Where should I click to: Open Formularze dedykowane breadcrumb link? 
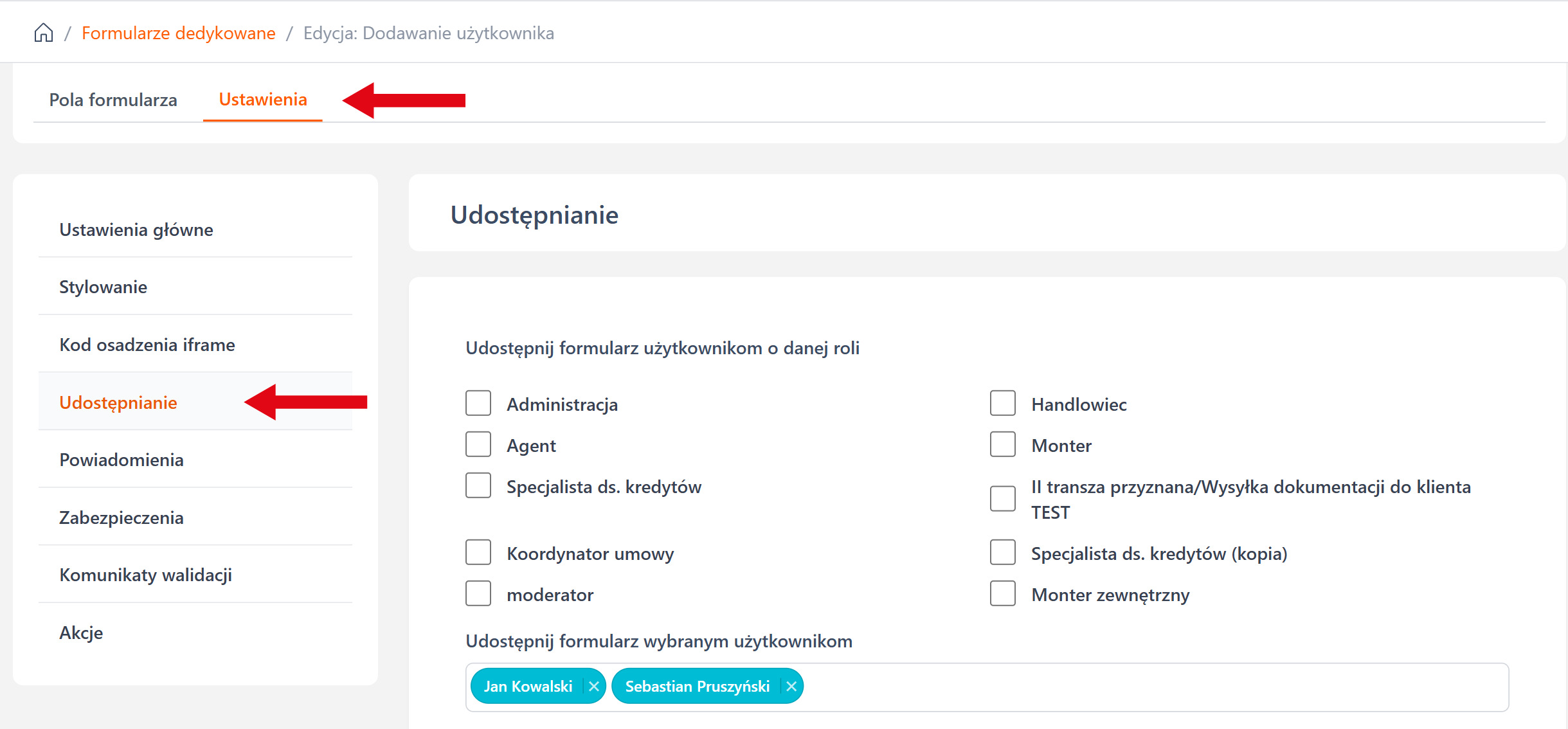pos(179,33)
